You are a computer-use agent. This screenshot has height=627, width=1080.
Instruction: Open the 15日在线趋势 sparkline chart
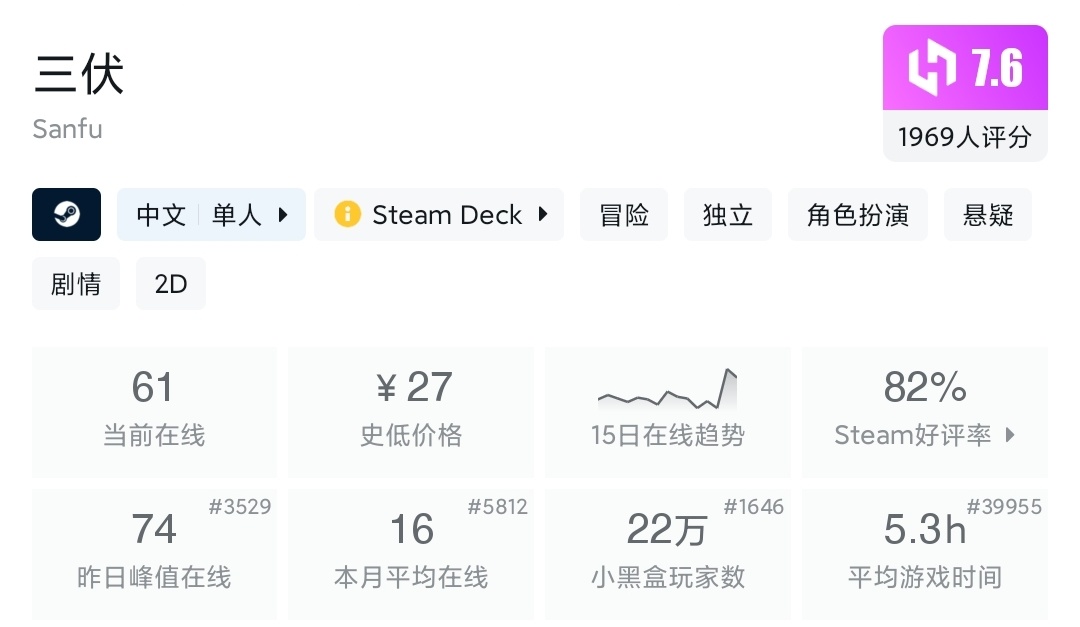[667, 390]
